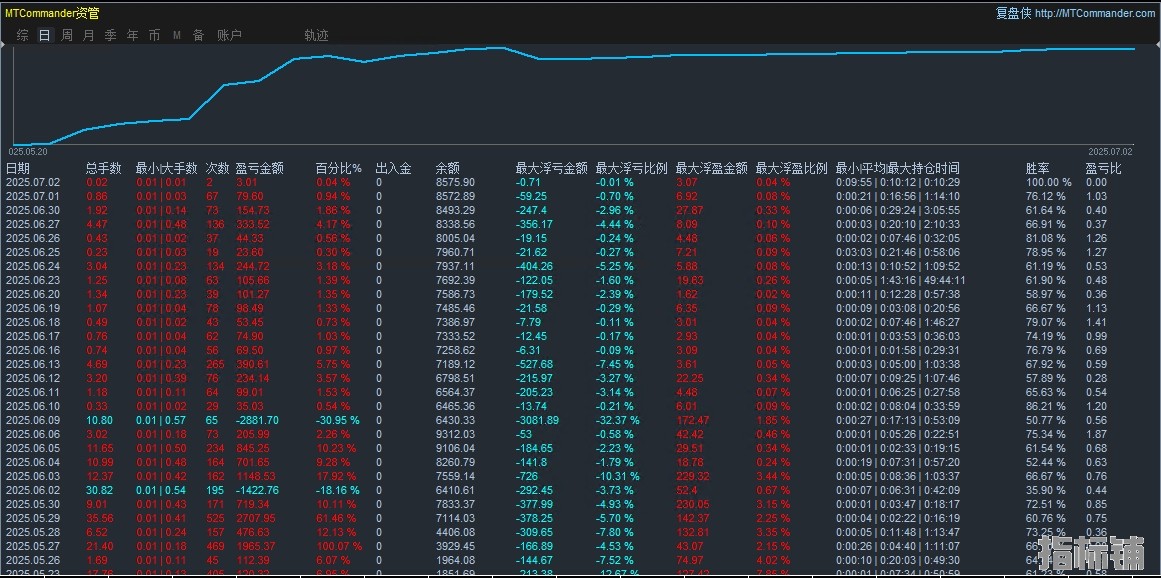Click the balance value 6430.33
Screen dimensions: 1161x578
pos(455,420)
